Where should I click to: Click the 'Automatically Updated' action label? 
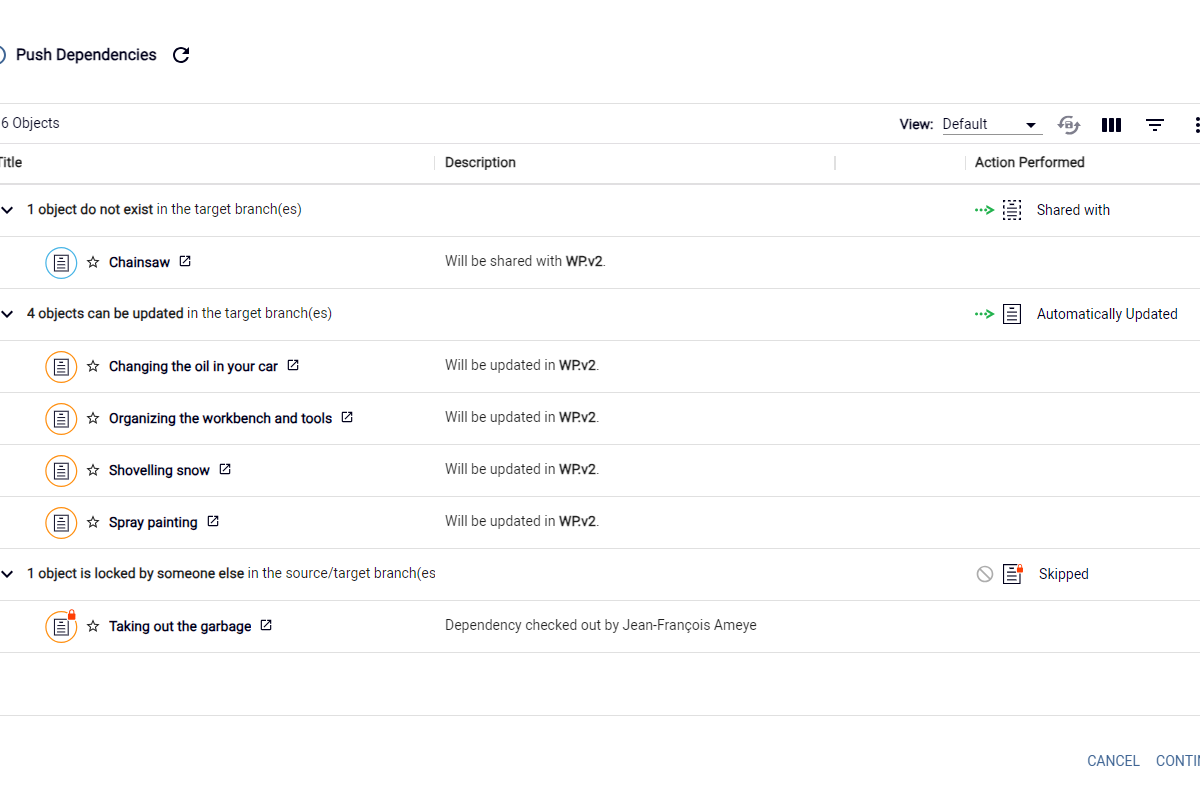coord(1107,314)
